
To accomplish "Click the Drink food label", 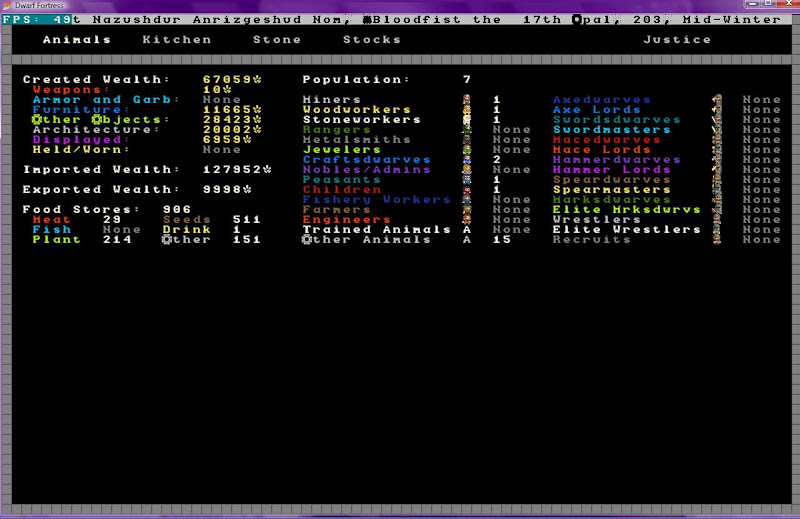I will (x=187, y=230).
